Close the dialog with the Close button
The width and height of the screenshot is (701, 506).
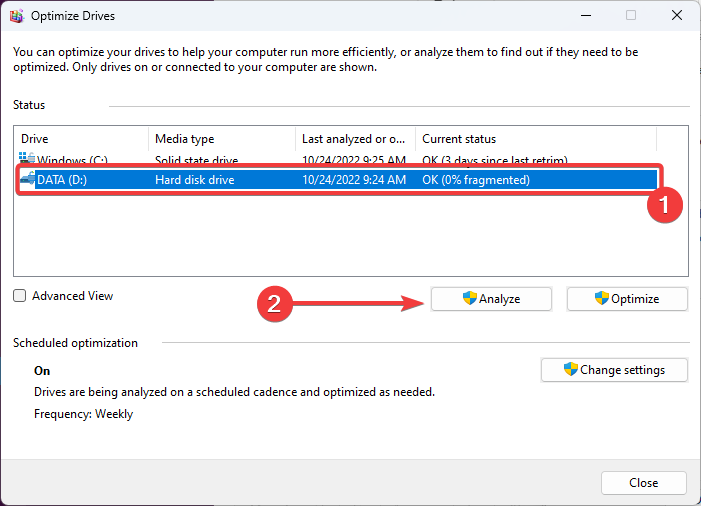pyautogui.click(x=643, y=483)
